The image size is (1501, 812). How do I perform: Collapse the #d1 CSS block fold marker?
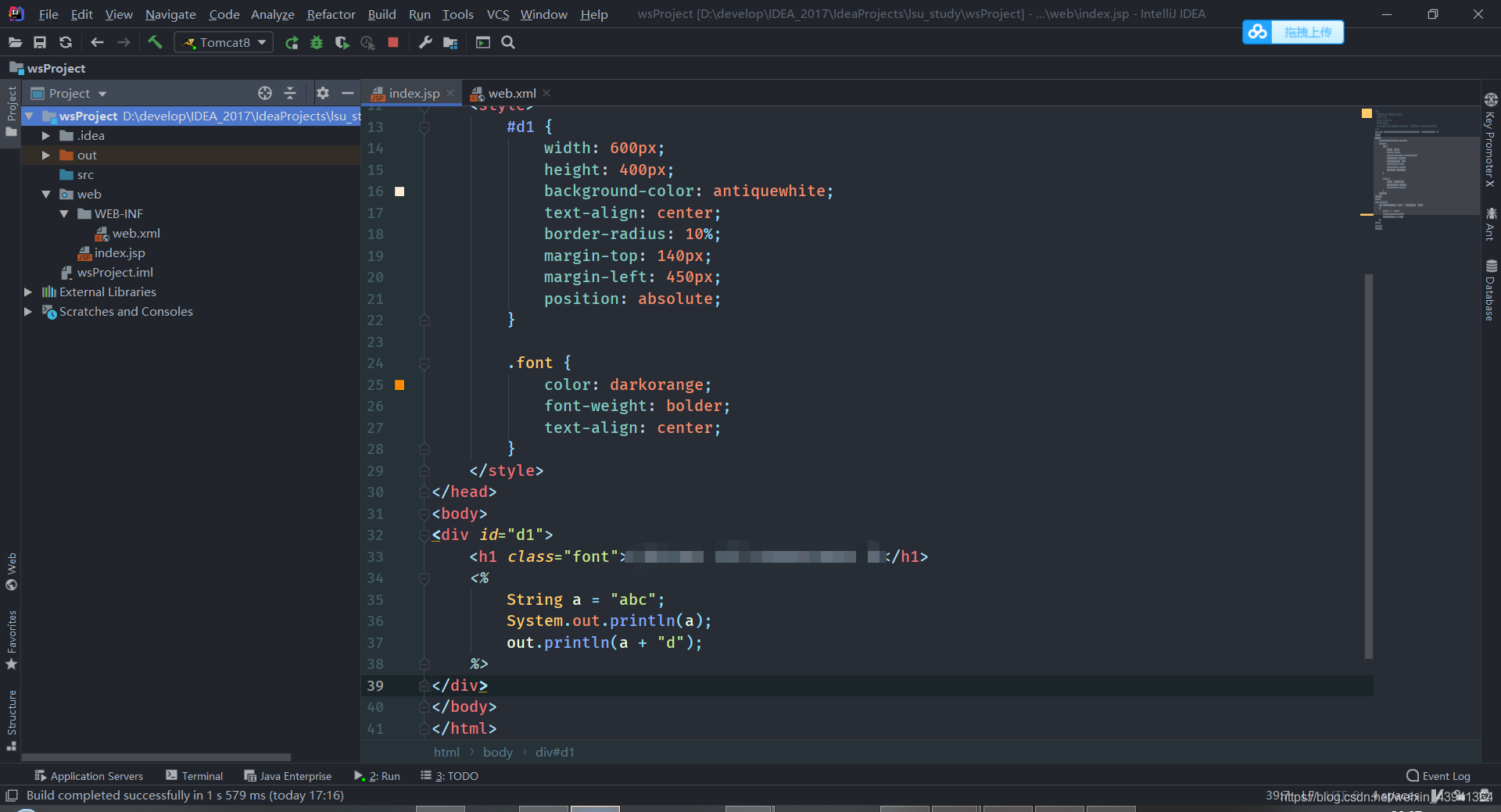tap(424, 127)
